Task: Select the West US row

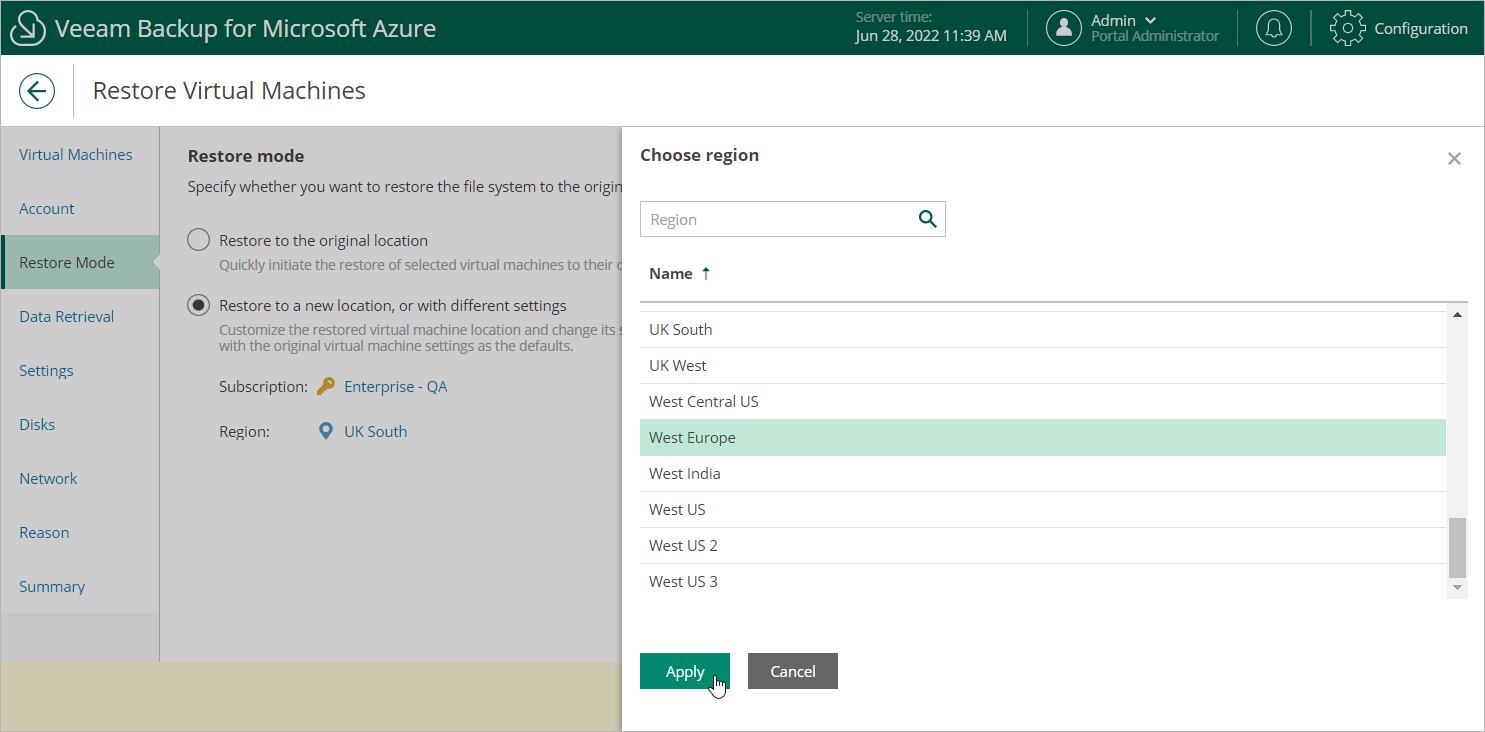Action: pyautogui.click(x=1043, y=509)
